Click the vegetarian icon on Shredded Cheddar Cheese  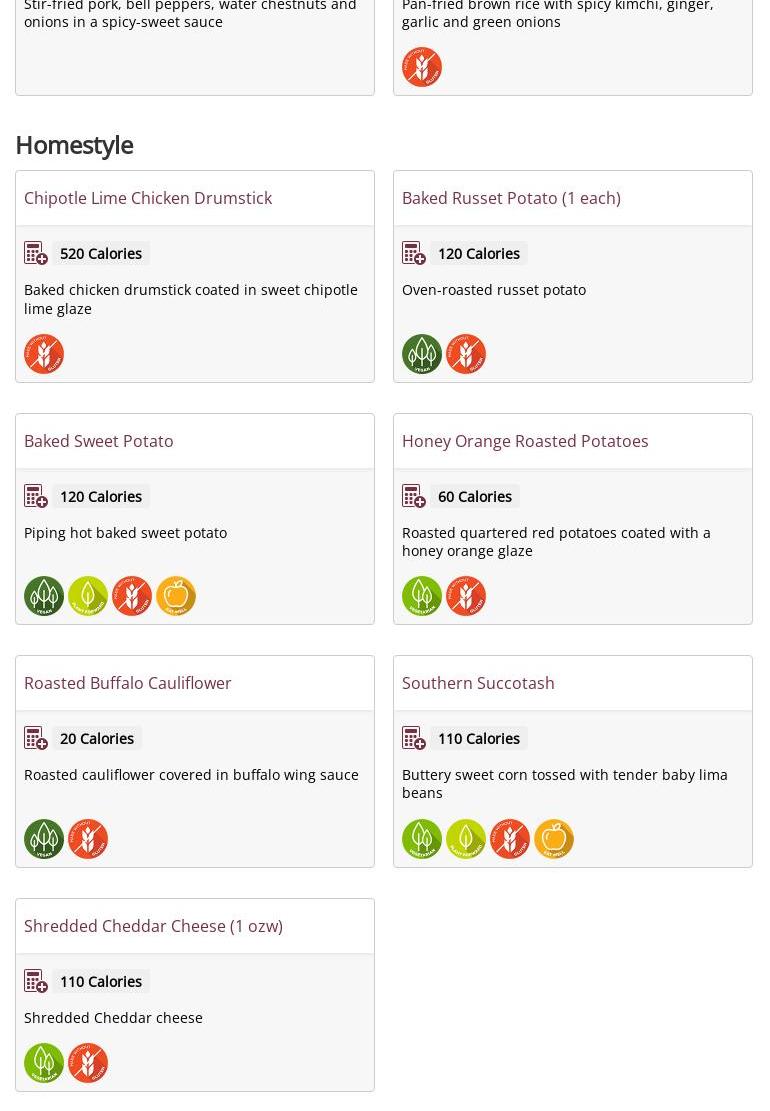pyautogui.click(x=44, y=1063)
